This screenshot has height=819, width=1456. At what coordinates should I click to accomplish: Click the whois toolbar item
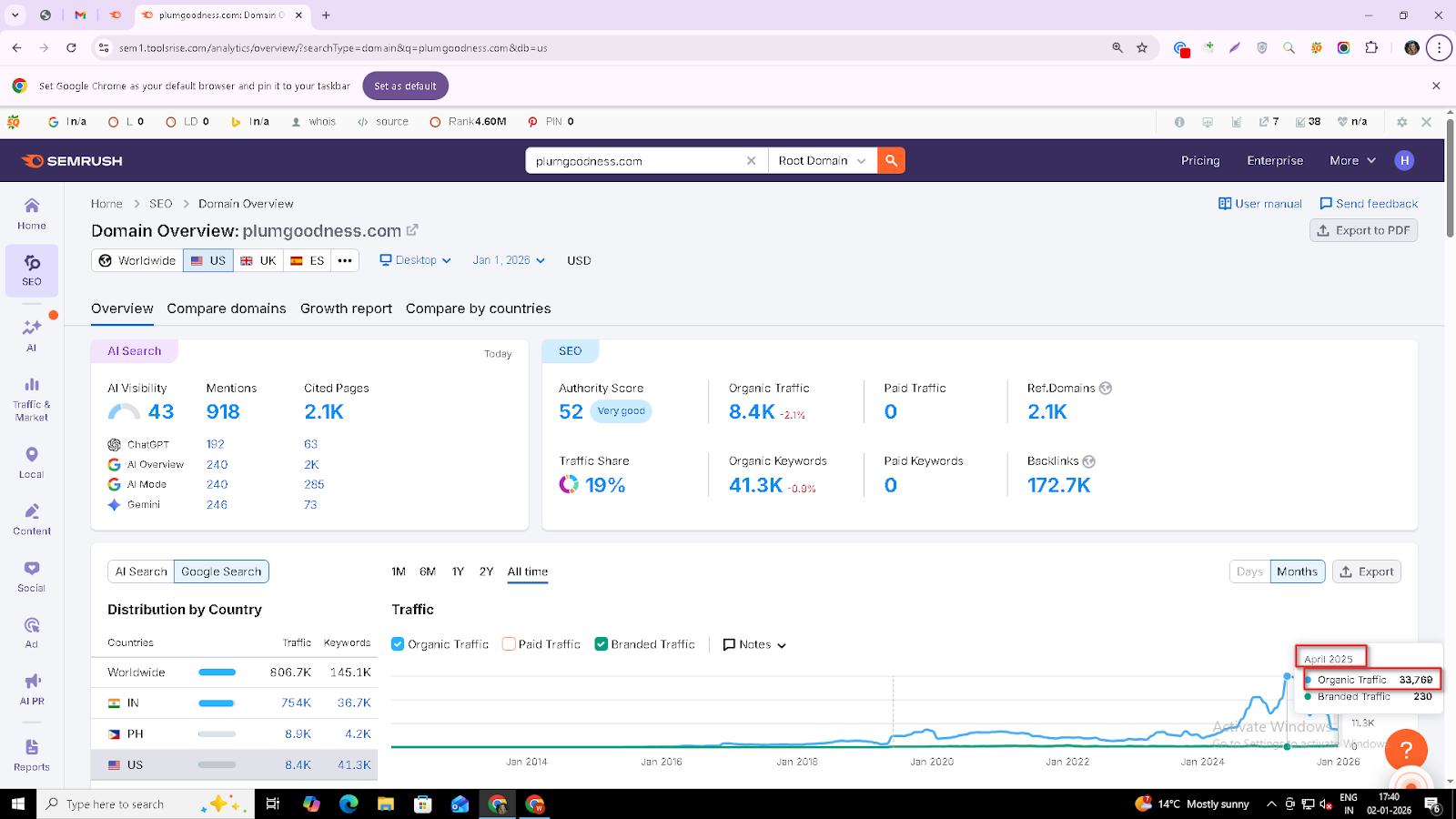click(313, 122)
